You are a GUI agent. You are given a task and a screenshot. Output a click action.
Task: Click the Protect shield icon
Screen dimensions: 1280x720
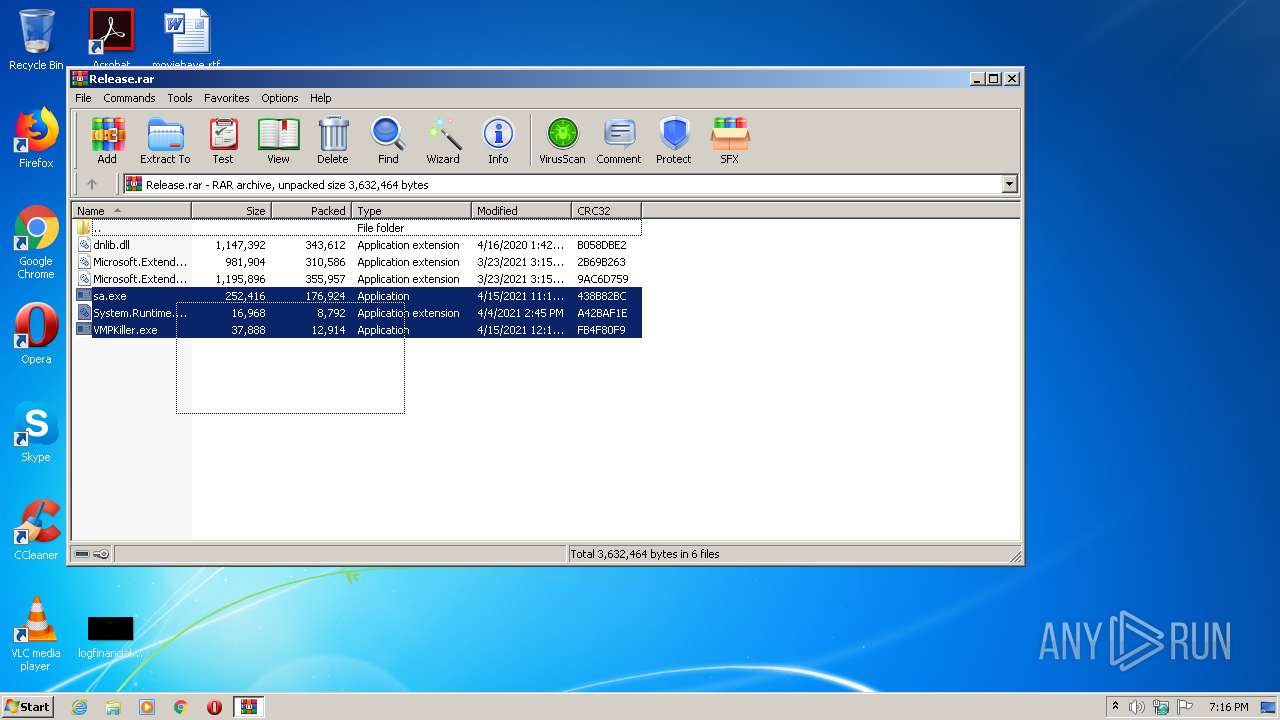click(674, 141)
